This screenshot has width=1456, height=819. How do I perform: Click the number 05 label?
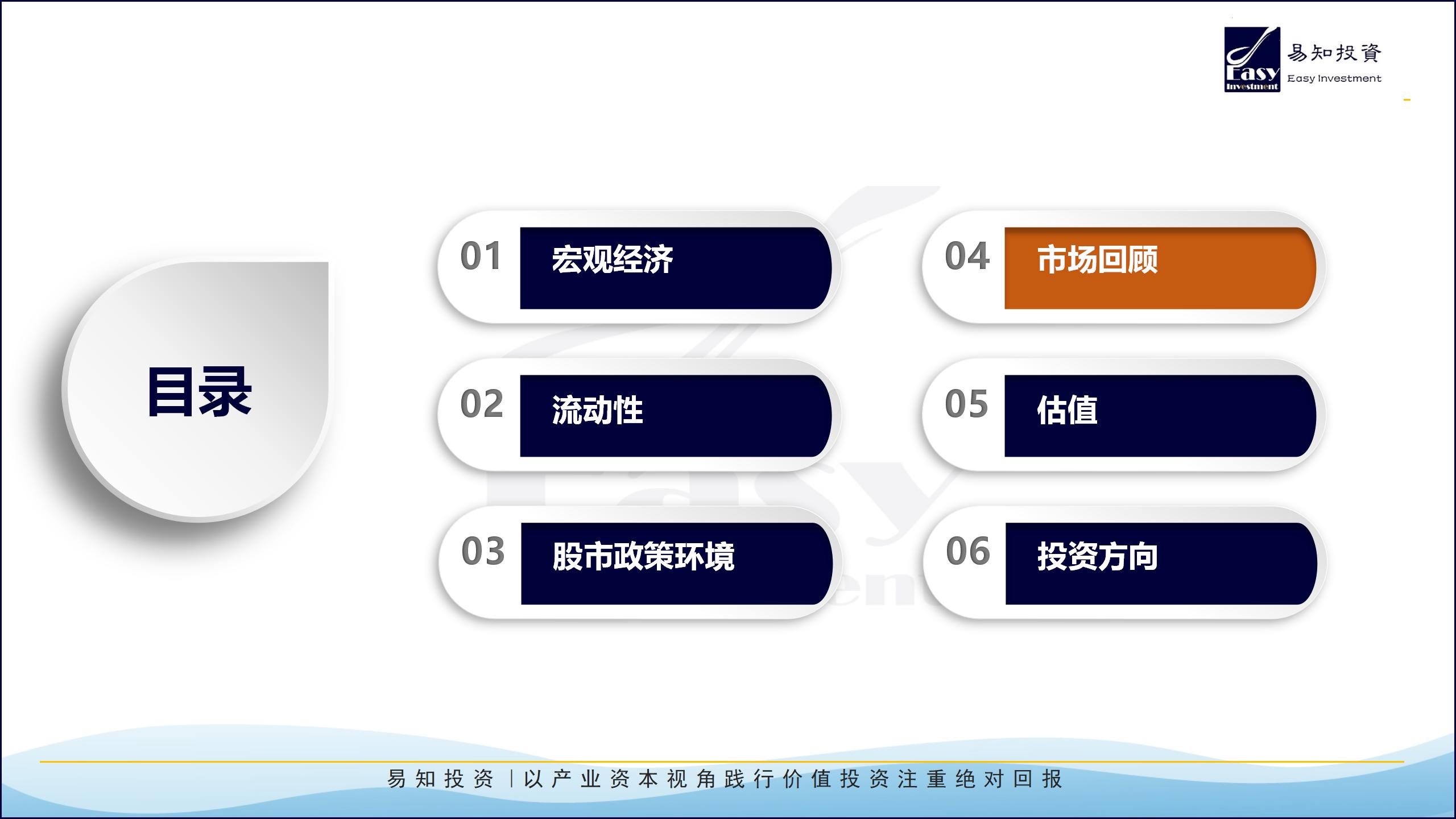(966, 404)
